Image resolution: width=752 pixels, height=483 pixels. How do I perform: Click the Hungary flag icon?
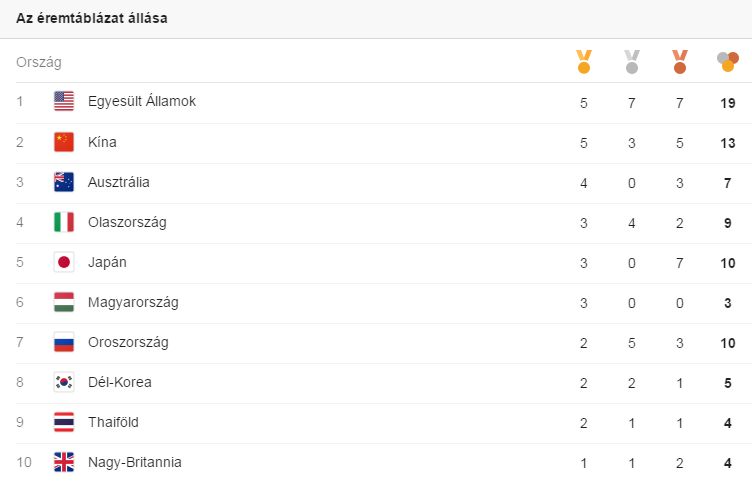tap(64, 302)
